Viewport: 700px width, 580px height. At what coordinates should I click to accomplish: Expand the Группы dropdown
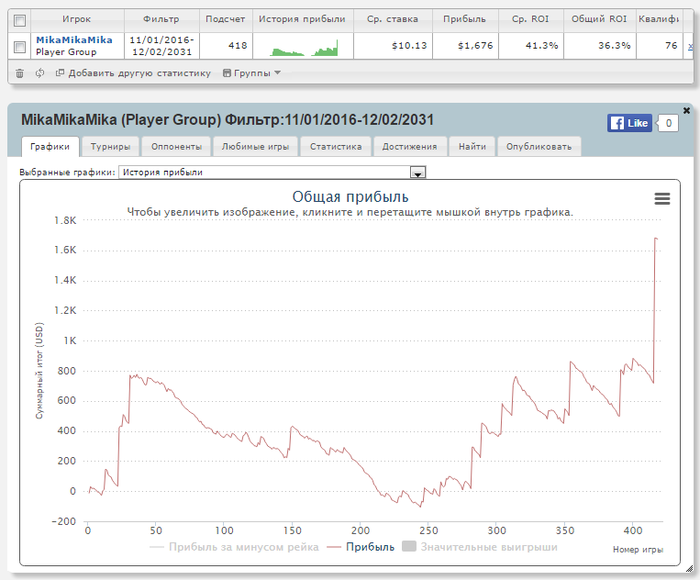[252, 73]
